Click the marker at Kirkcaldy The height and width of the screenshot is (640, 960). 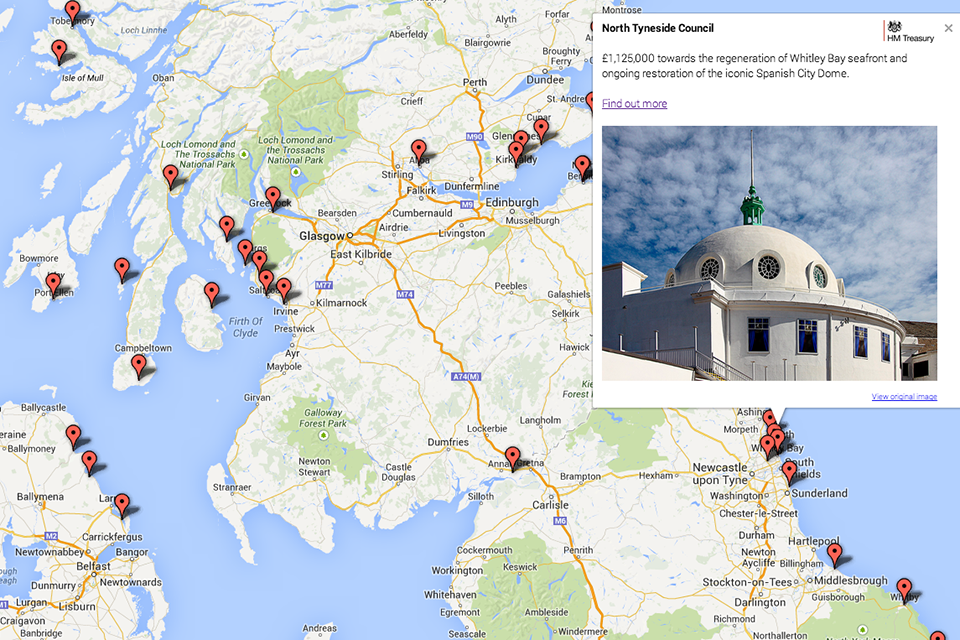click(516, 152)
